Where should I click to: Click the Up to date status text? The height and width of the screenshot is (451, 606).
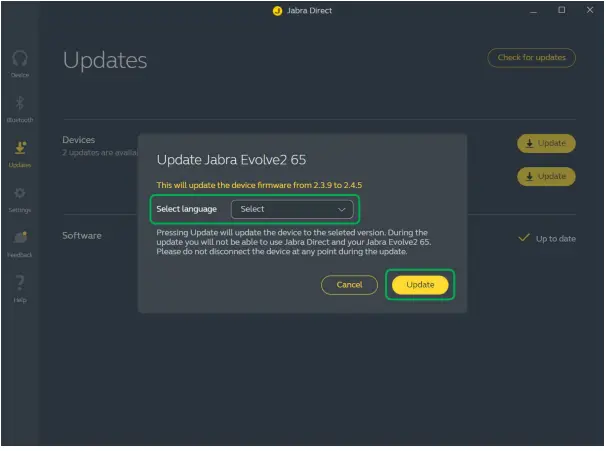point(555,239)
